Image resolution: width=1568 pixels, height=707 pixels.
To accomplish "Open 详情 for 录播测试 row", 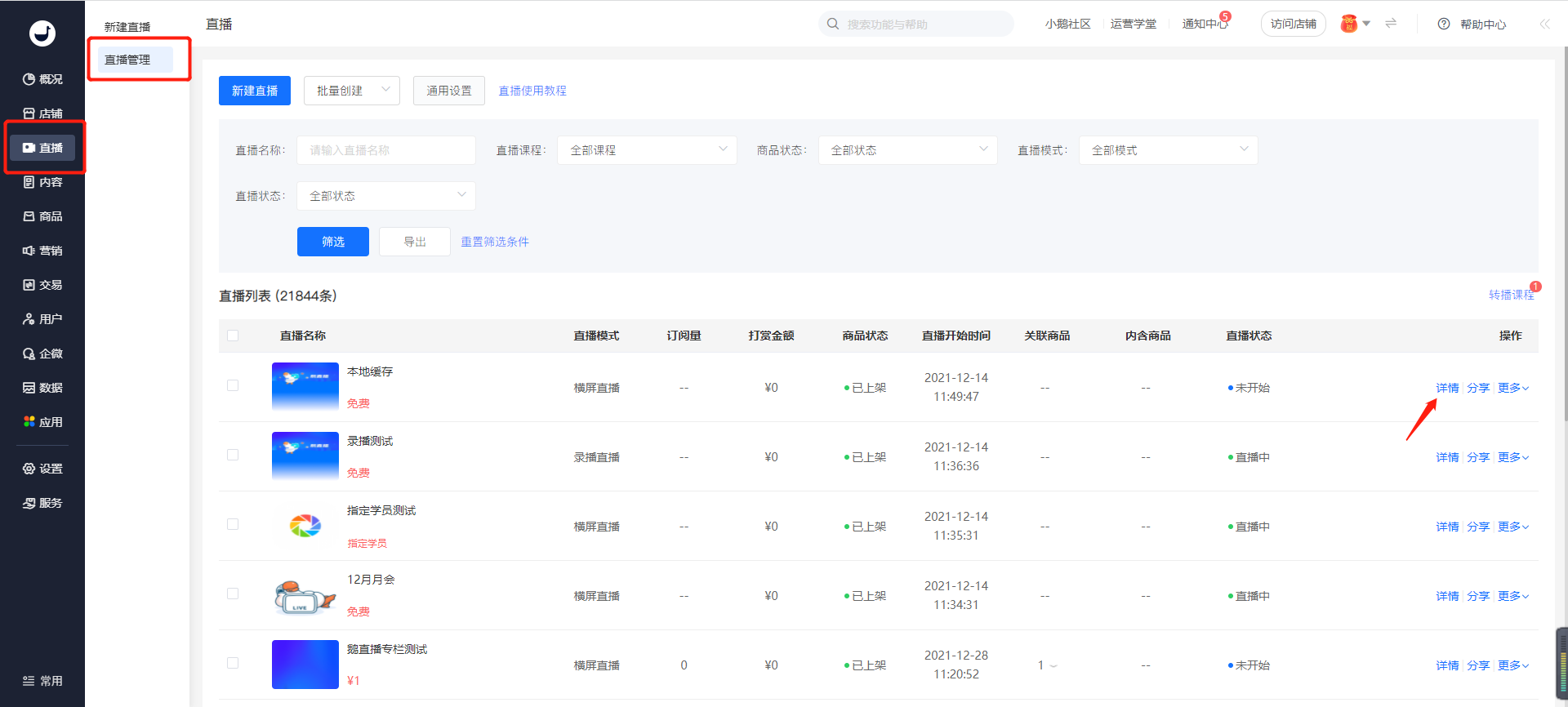I will (x=1447, y=457).
